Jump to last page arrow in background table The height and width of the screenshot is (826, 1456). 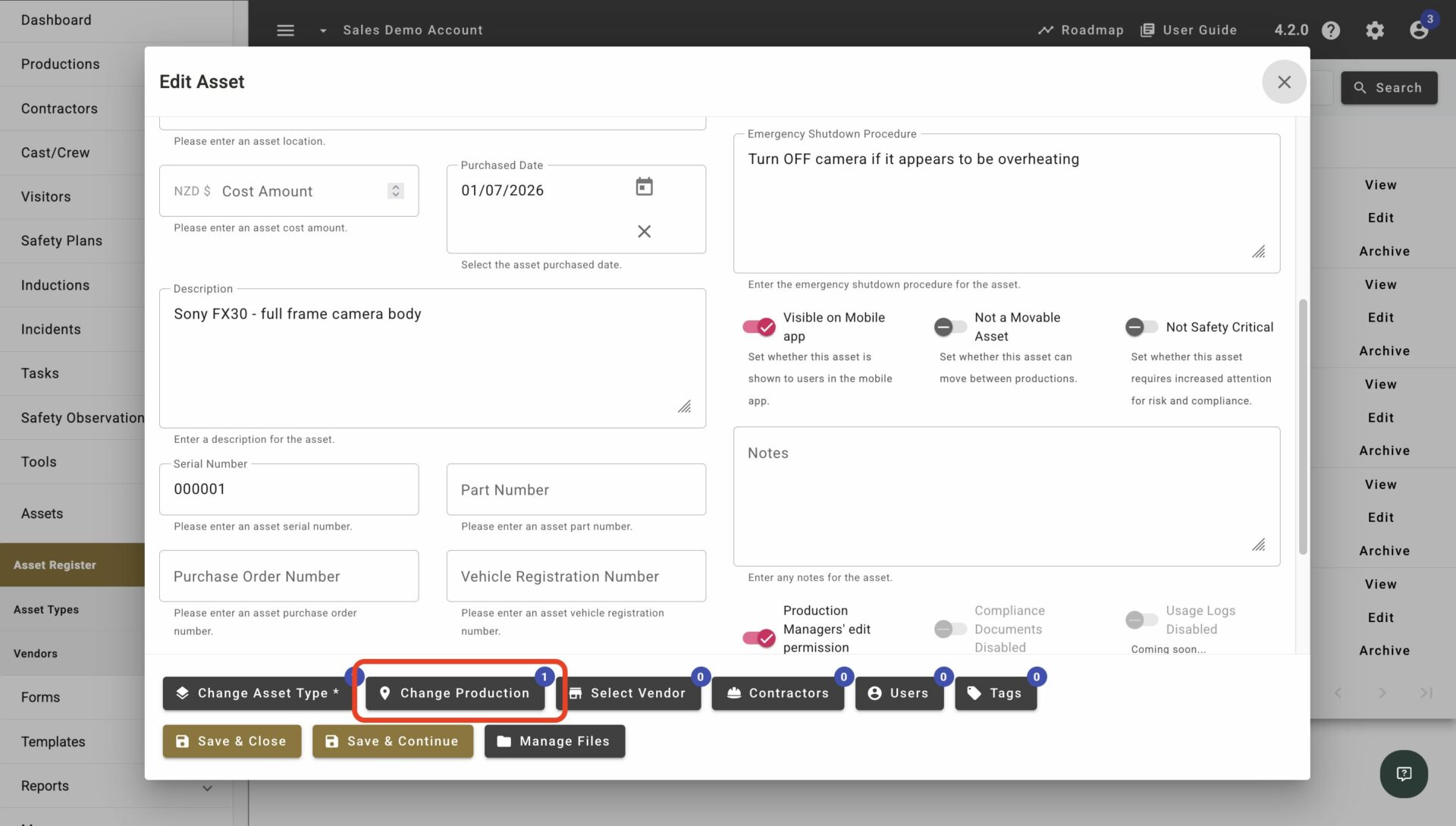(1426, 693)
